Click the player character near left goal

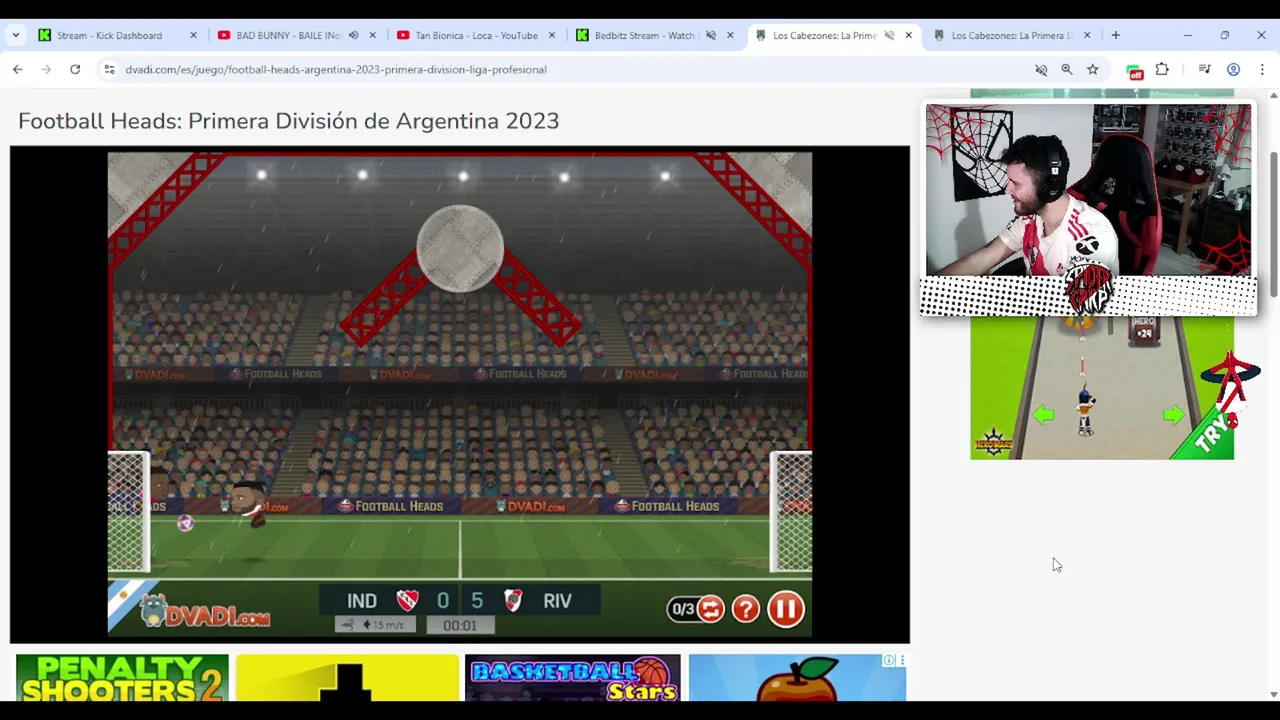coord(247,506)
